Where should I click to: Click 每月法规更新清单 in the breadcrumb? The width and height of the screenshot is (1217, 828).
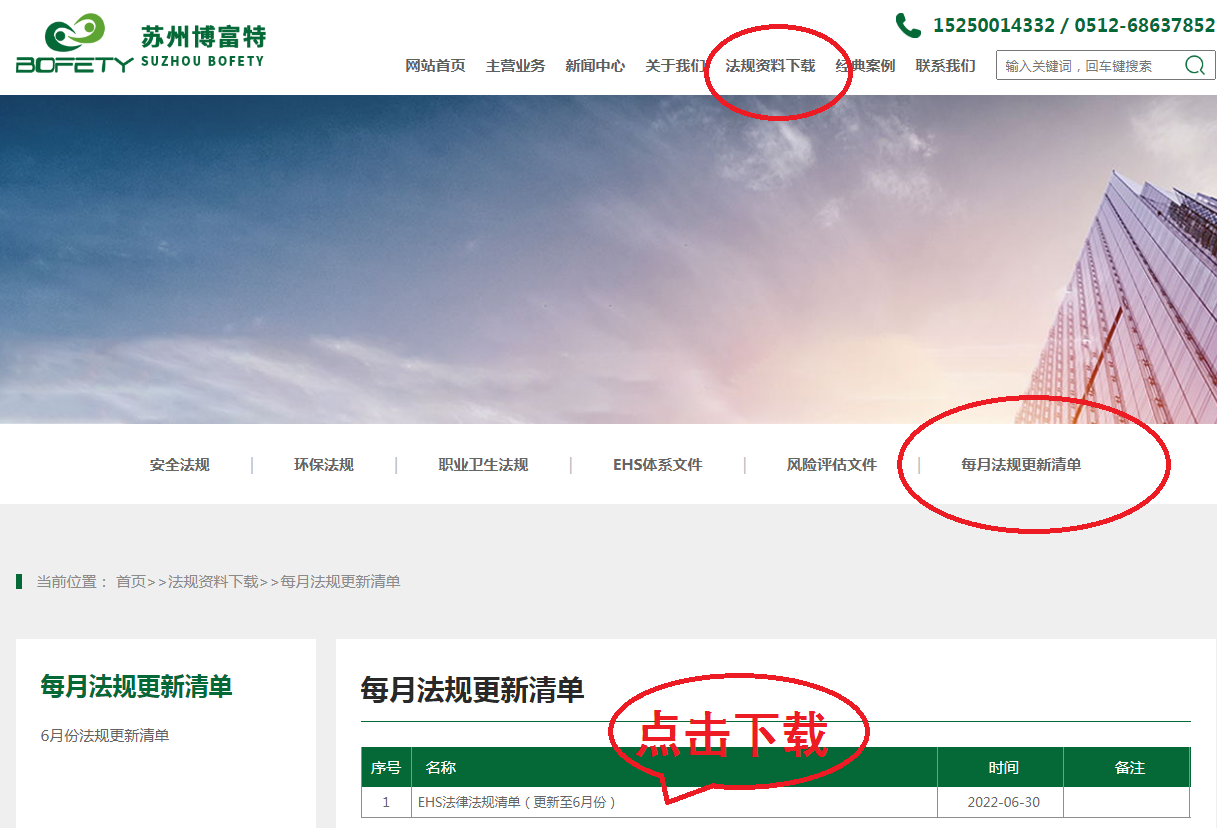tap(340, 582)
